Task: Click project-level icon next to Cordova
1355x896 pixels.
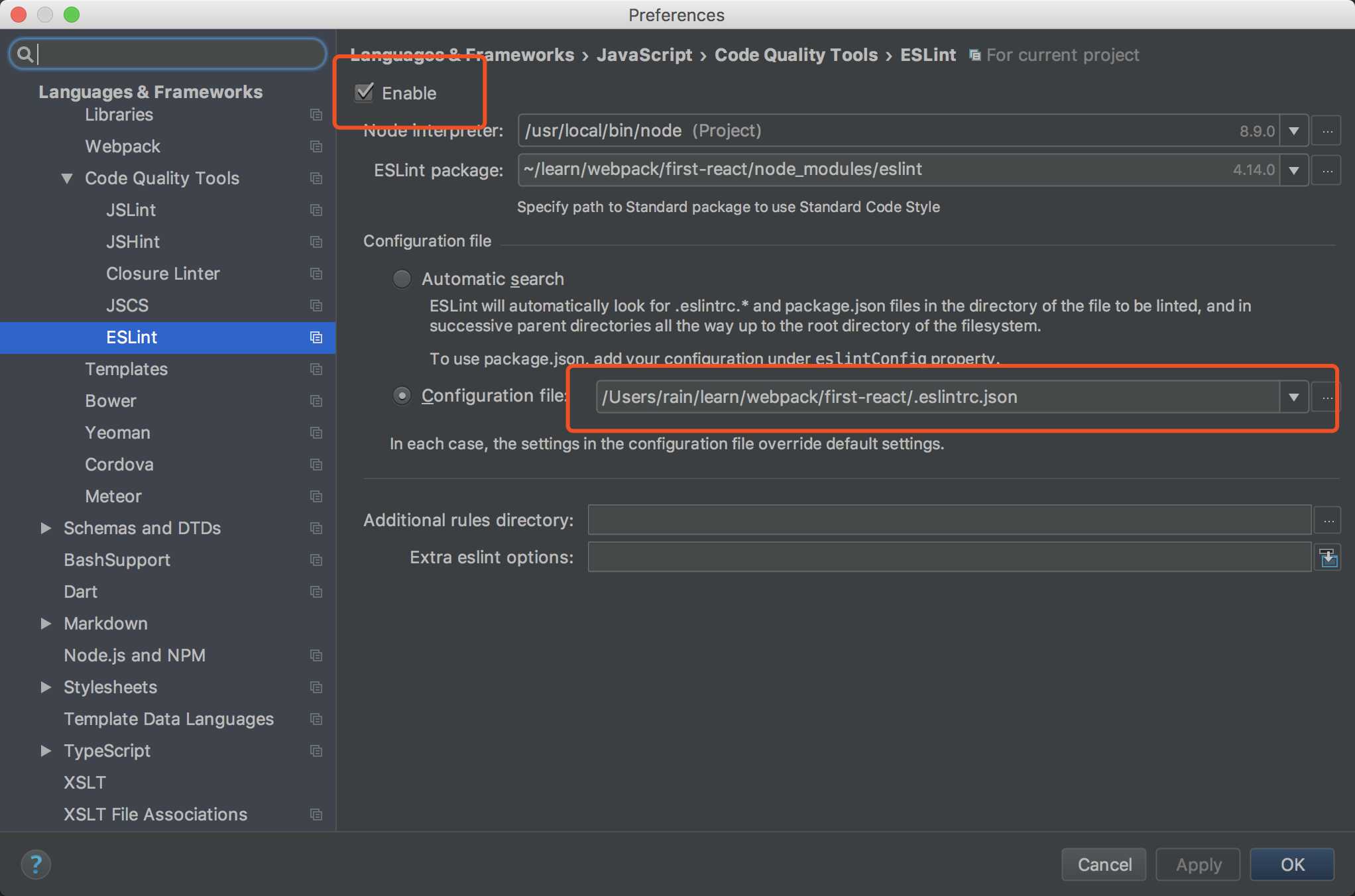Action: click(316, 465)
